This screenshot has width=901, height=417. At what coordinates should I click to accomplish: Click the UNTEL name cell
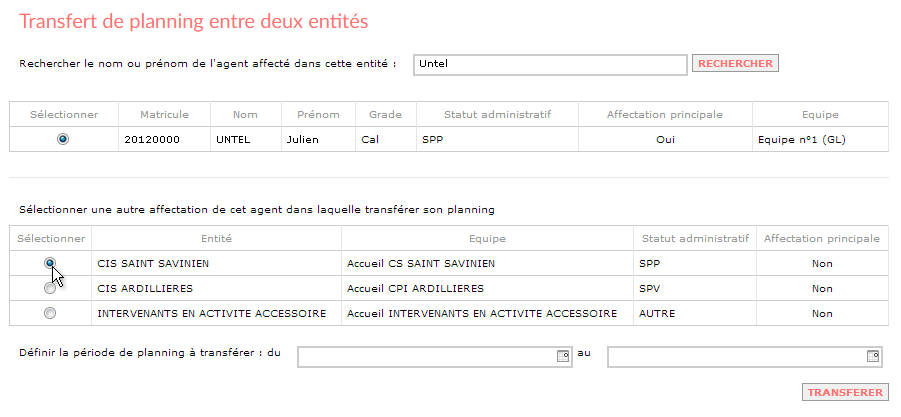point(246,139)
